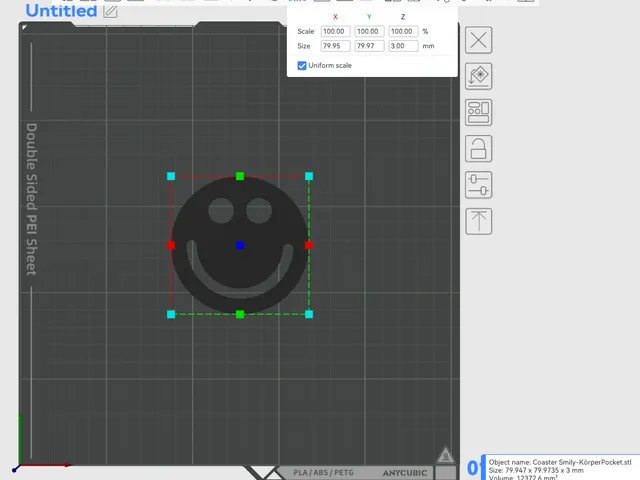The width and height of the screenshot is (640, 480).
Task: Remove plate contents with the X icon
Action: (x=478, y=40)
